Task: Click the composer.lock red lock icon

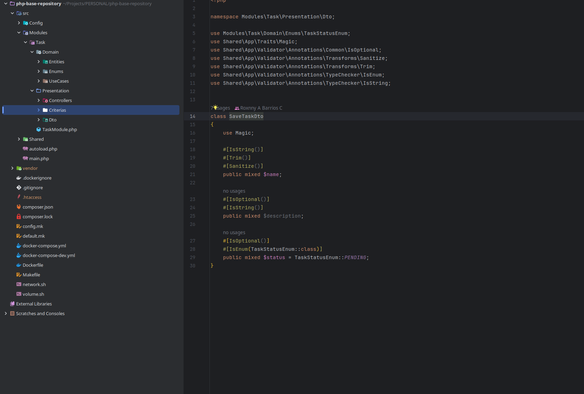Action: (19, 217)
